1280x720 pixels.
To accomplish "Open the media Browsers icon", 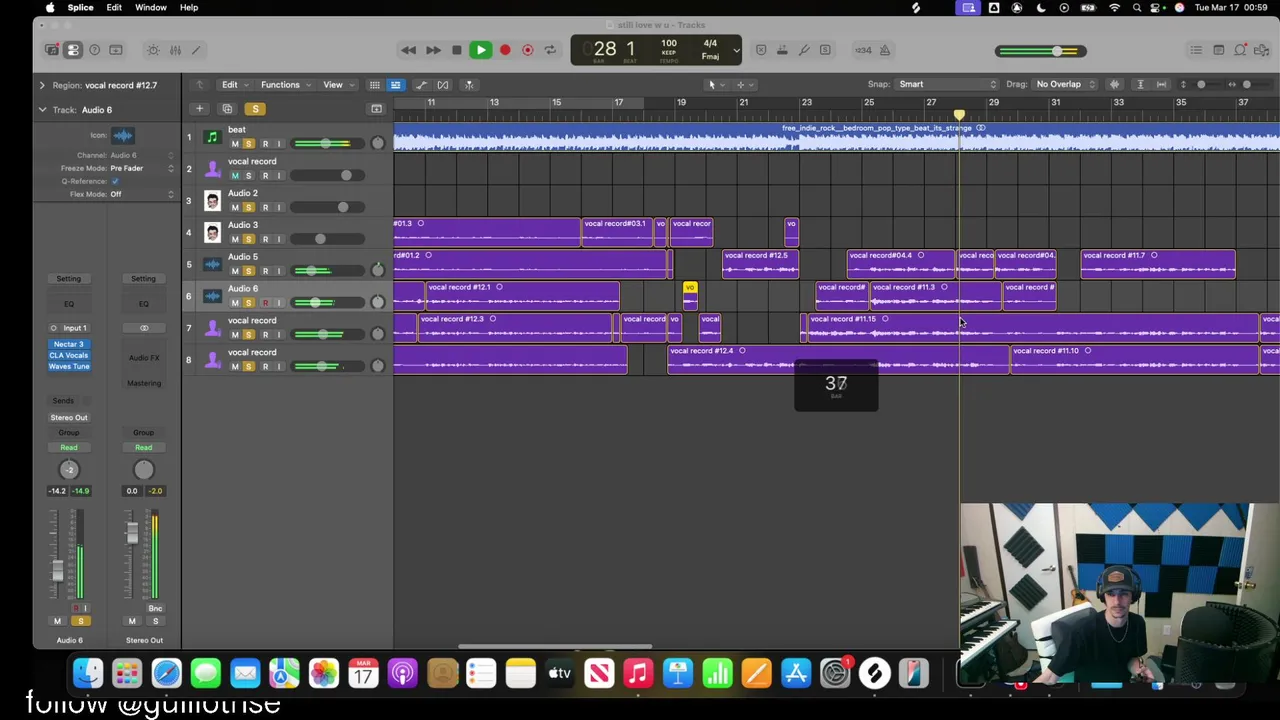I will pos(1262,50).
